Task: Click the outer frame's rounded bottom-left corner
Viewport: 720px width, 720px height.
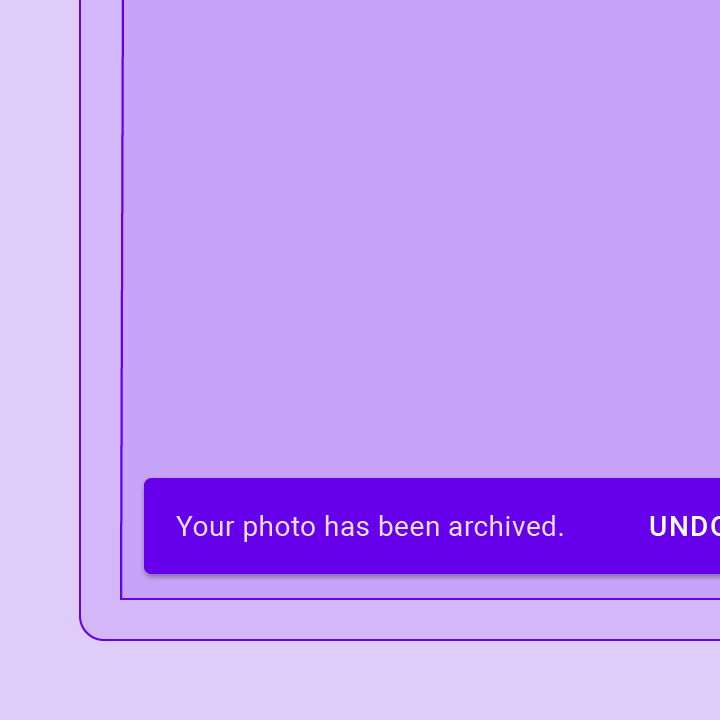Action: point(88,631)
